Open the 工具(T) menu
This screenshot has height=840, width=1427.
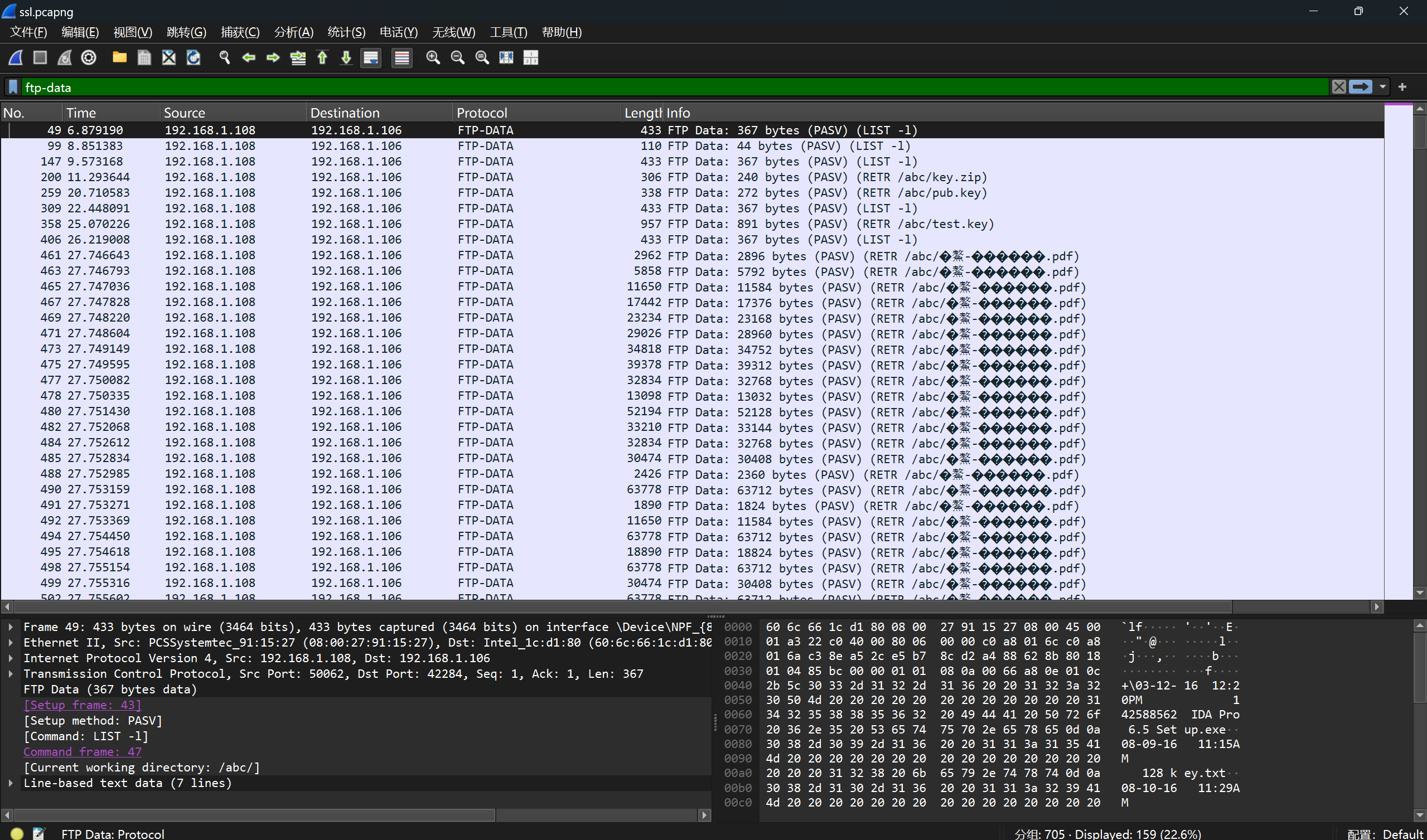[509, 32]
